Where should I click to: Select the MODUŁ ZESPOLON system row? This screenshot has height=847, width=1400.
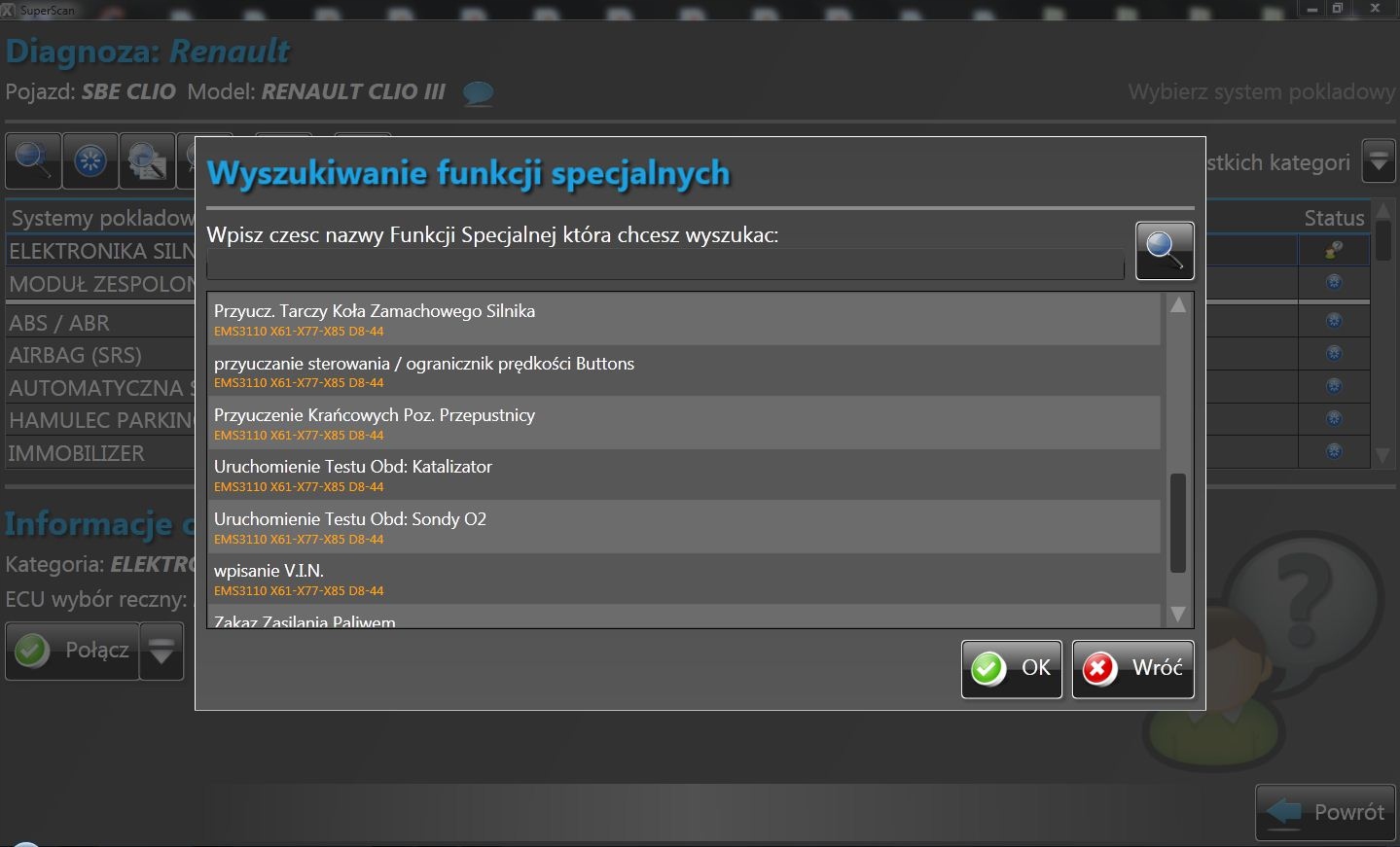101,284
